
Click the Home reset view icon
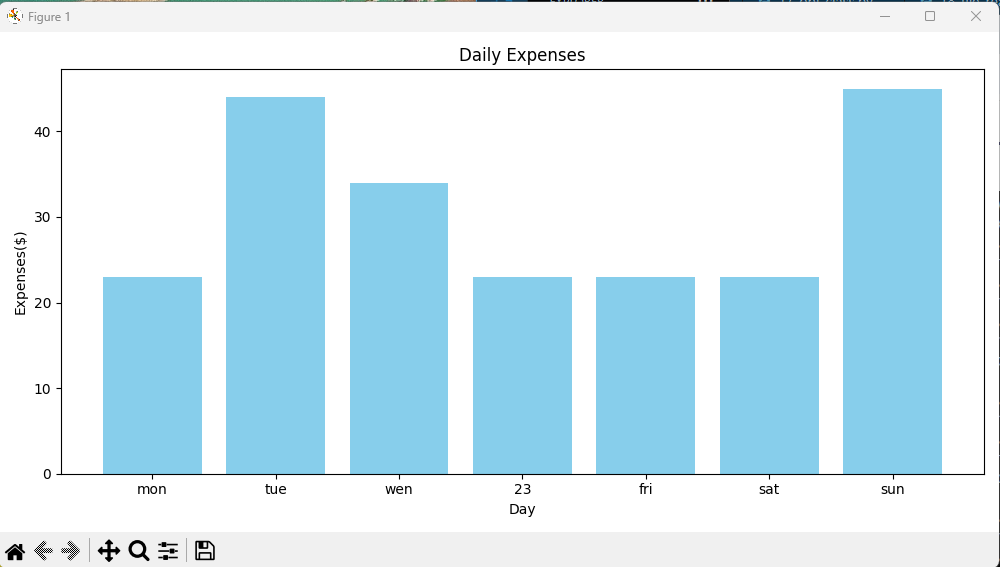coord(15,551)
